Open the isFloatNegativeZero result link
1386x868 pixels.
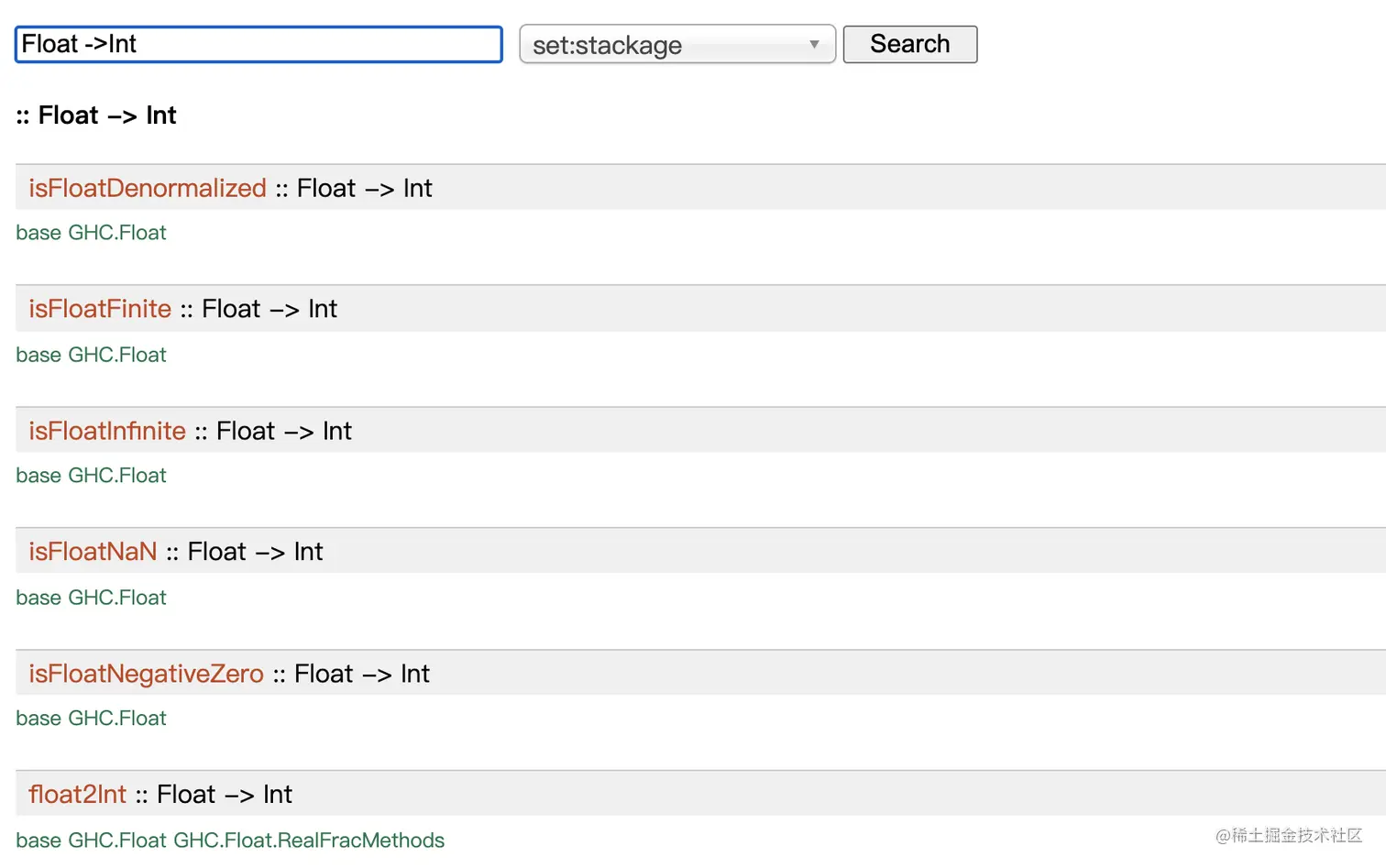146,674
